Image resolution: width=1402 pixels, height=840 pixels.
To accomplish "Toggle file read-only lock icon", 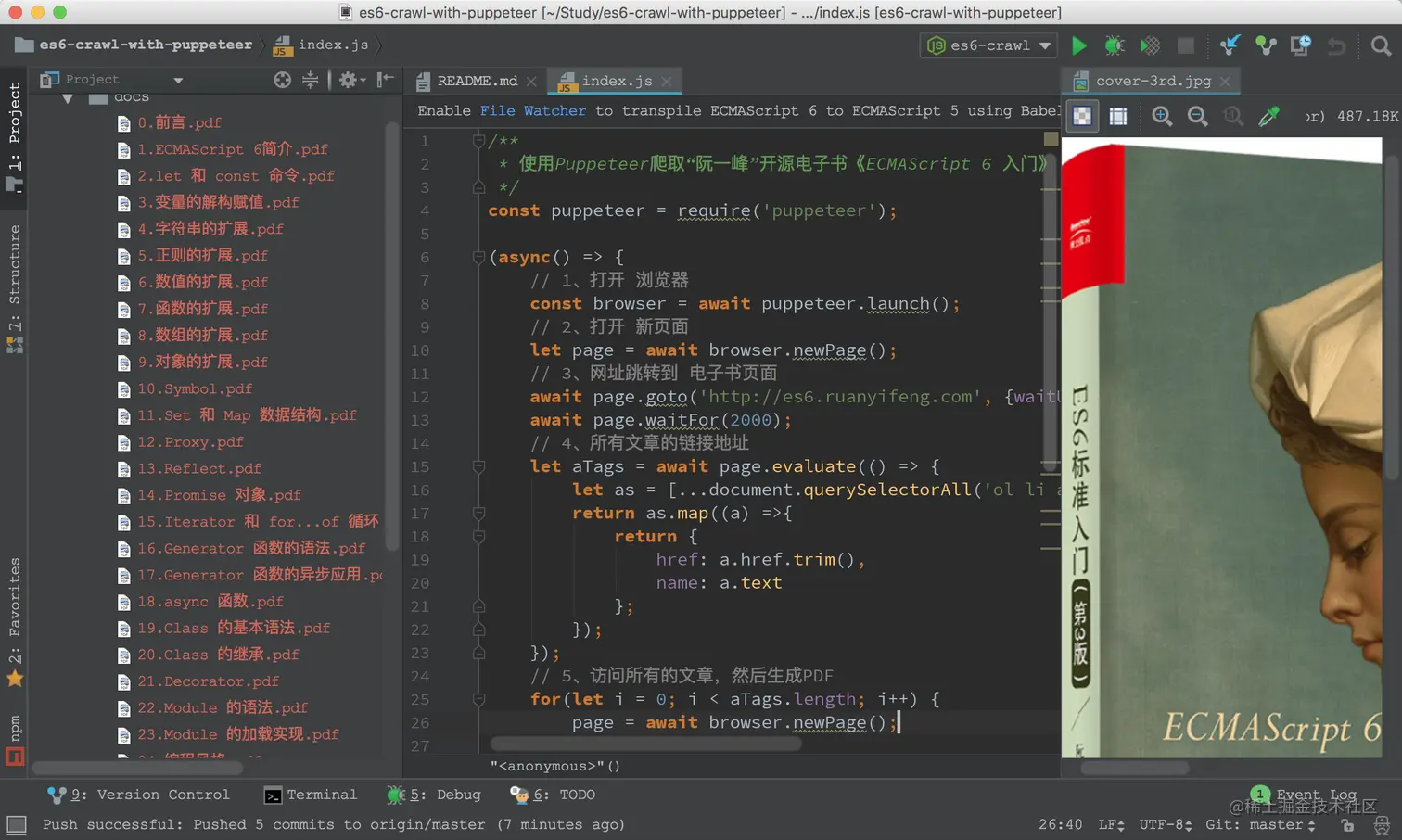I will [x=1347, y=824].
